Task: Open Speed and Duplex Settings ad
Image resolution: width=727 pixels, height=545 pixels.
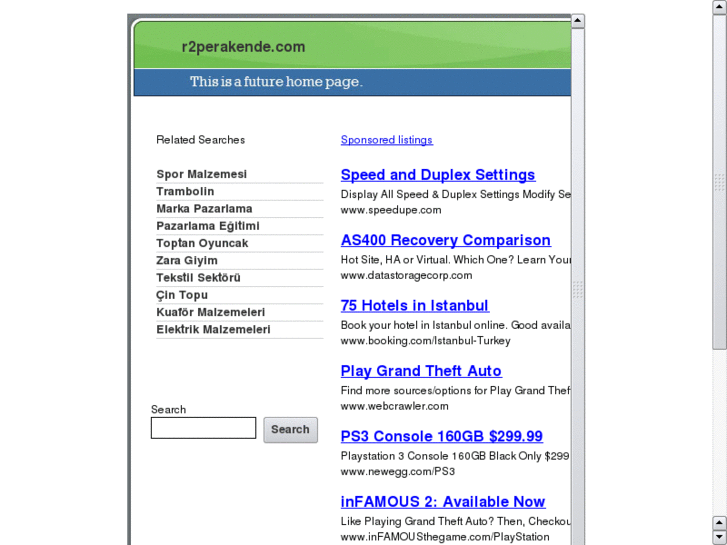Action: tap(438, 175)
